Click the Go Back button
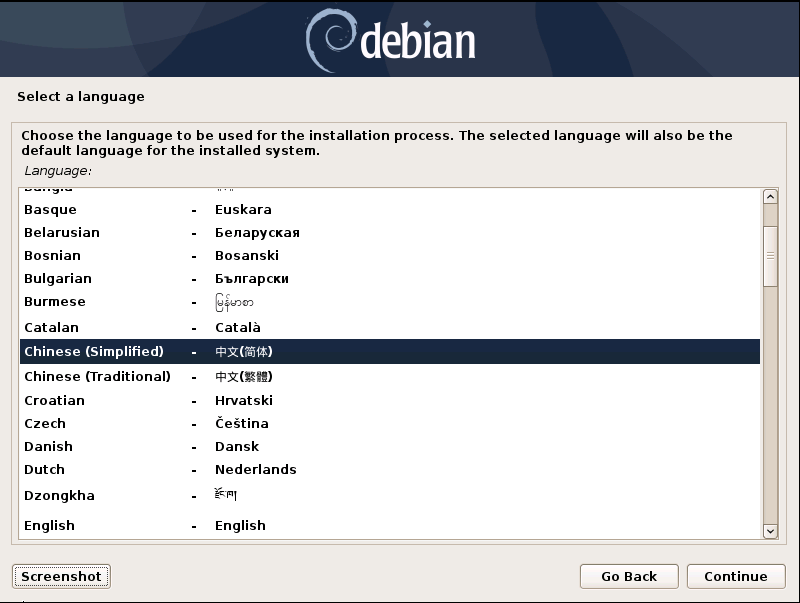The height and width of the screenshot is (603, 800). pos(629,576)
